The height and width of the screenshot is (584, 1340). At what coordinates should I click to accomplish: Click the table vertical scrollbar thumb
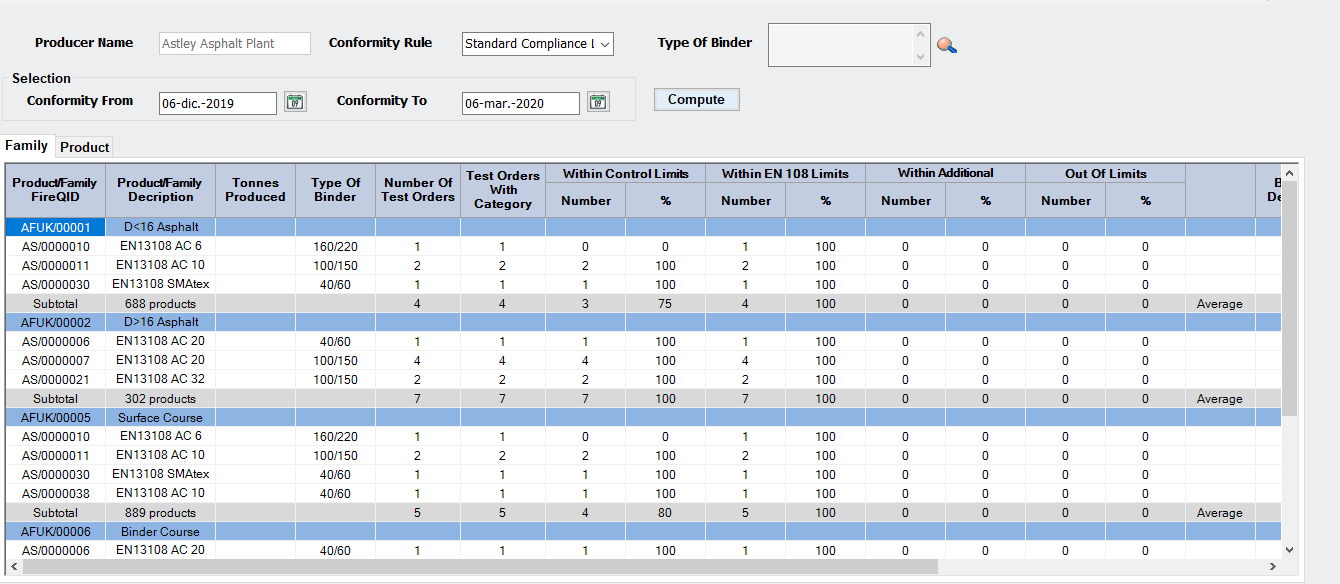pos(1288,298)
